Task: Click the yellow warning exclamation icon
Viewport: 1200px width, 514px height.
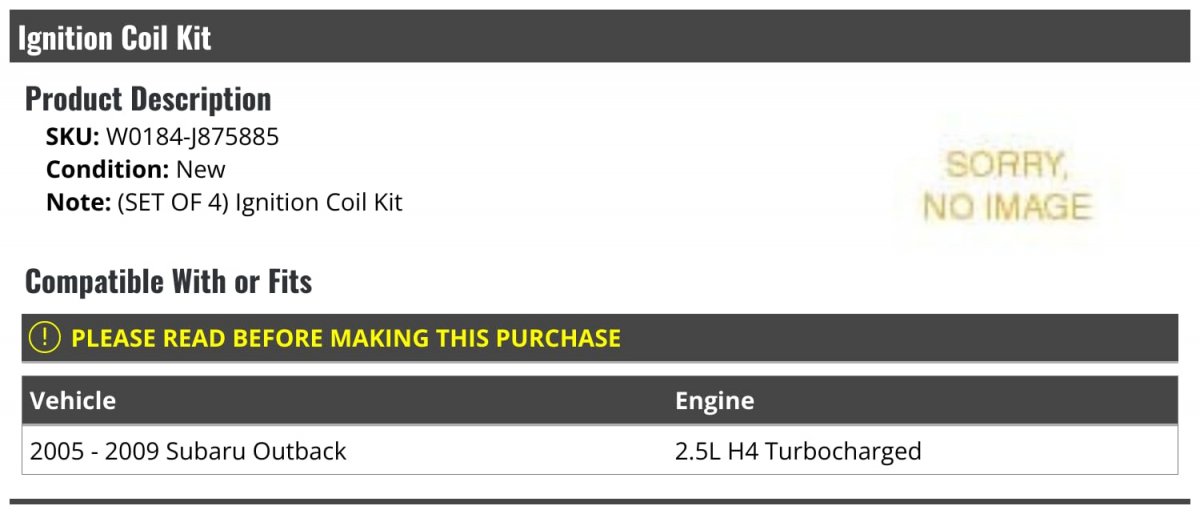Action: 45,338
